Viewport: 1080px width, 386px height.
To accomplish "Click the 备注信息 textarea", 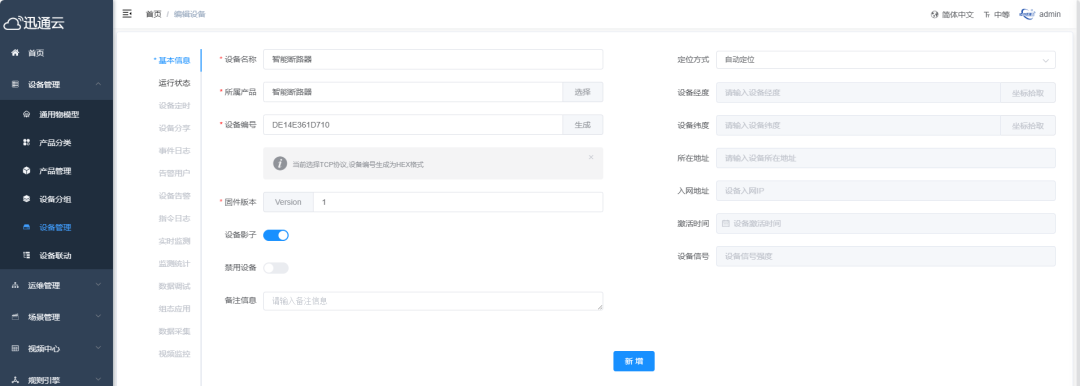I will point(433,301).
